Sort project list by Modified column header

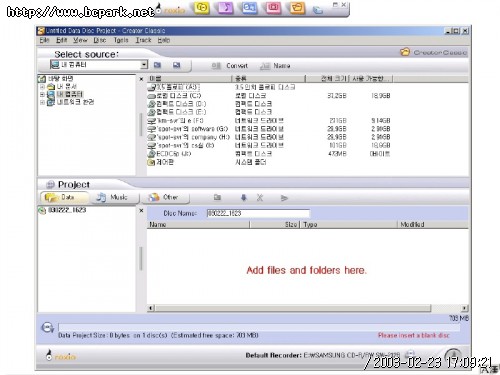[433, 224]
